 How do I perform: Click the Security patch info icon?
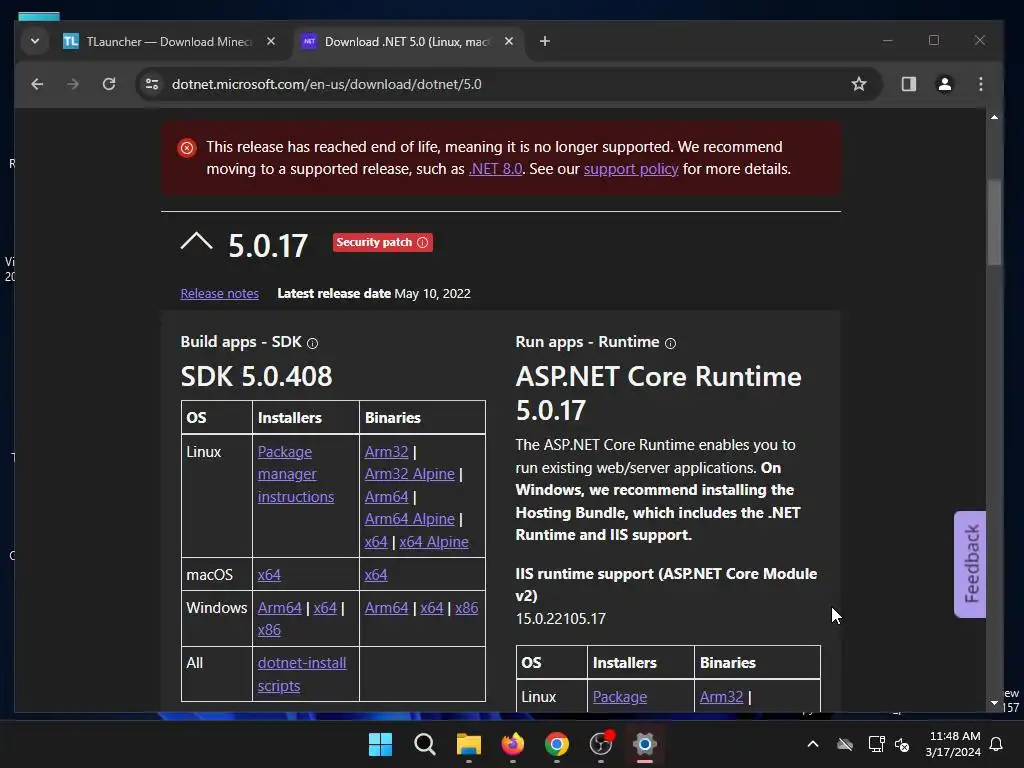[423, 242]
